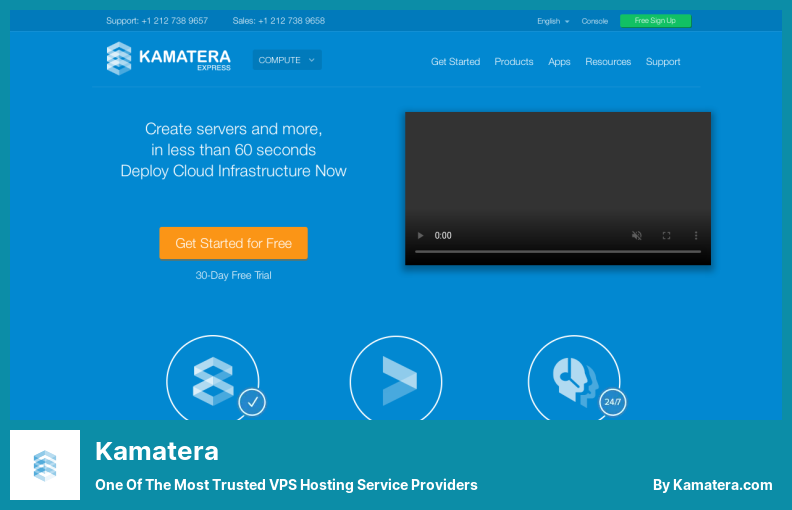792x510 pixels.
Task: Open the Resources menu
Action: click(608, 62)
